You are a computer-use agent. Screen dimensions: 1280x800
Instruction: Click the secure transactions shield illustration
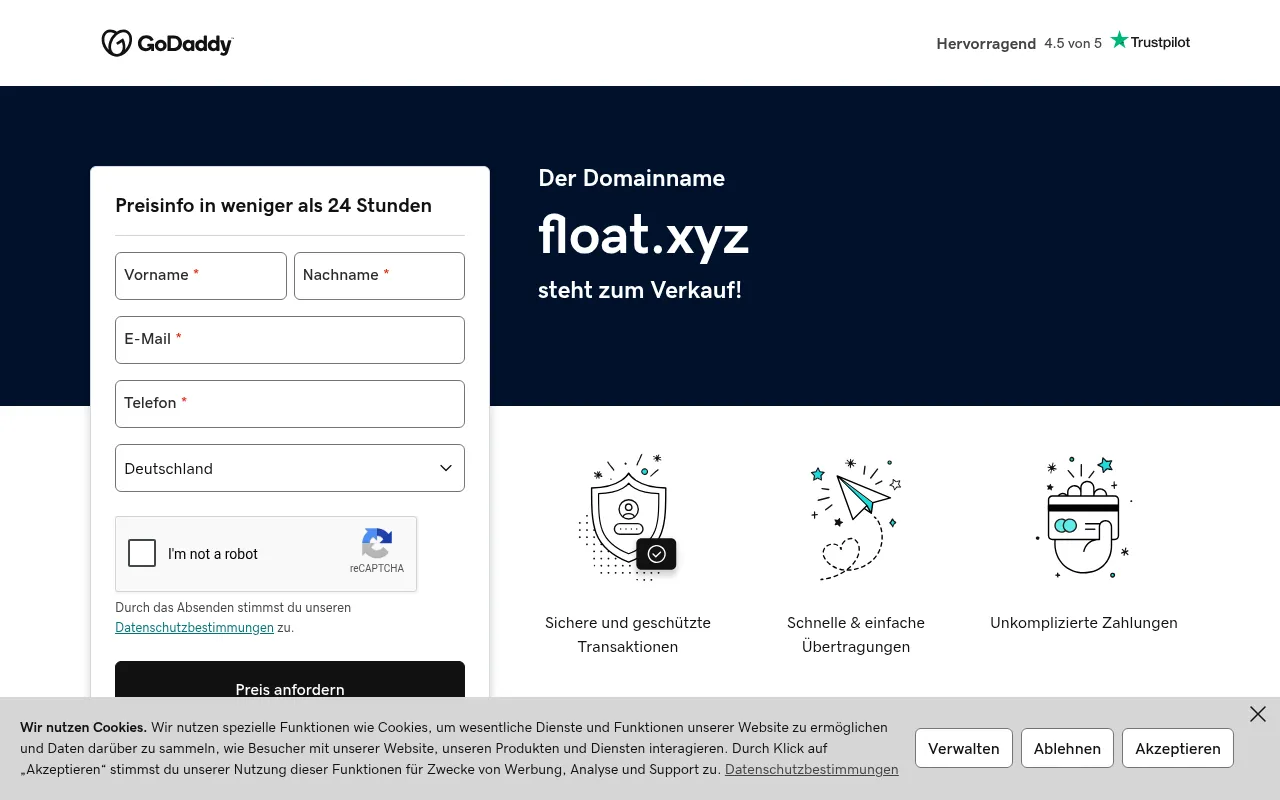628,517
